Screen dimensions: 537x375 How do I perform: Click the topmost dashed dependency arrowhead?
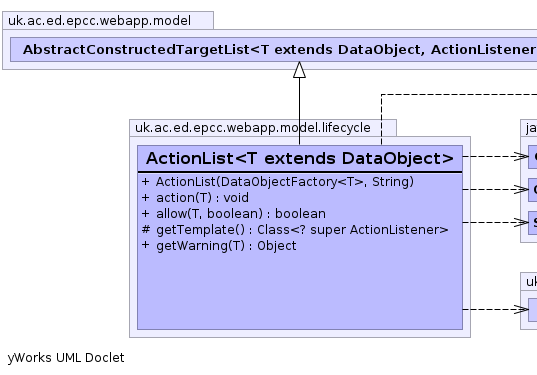(521, 157)
